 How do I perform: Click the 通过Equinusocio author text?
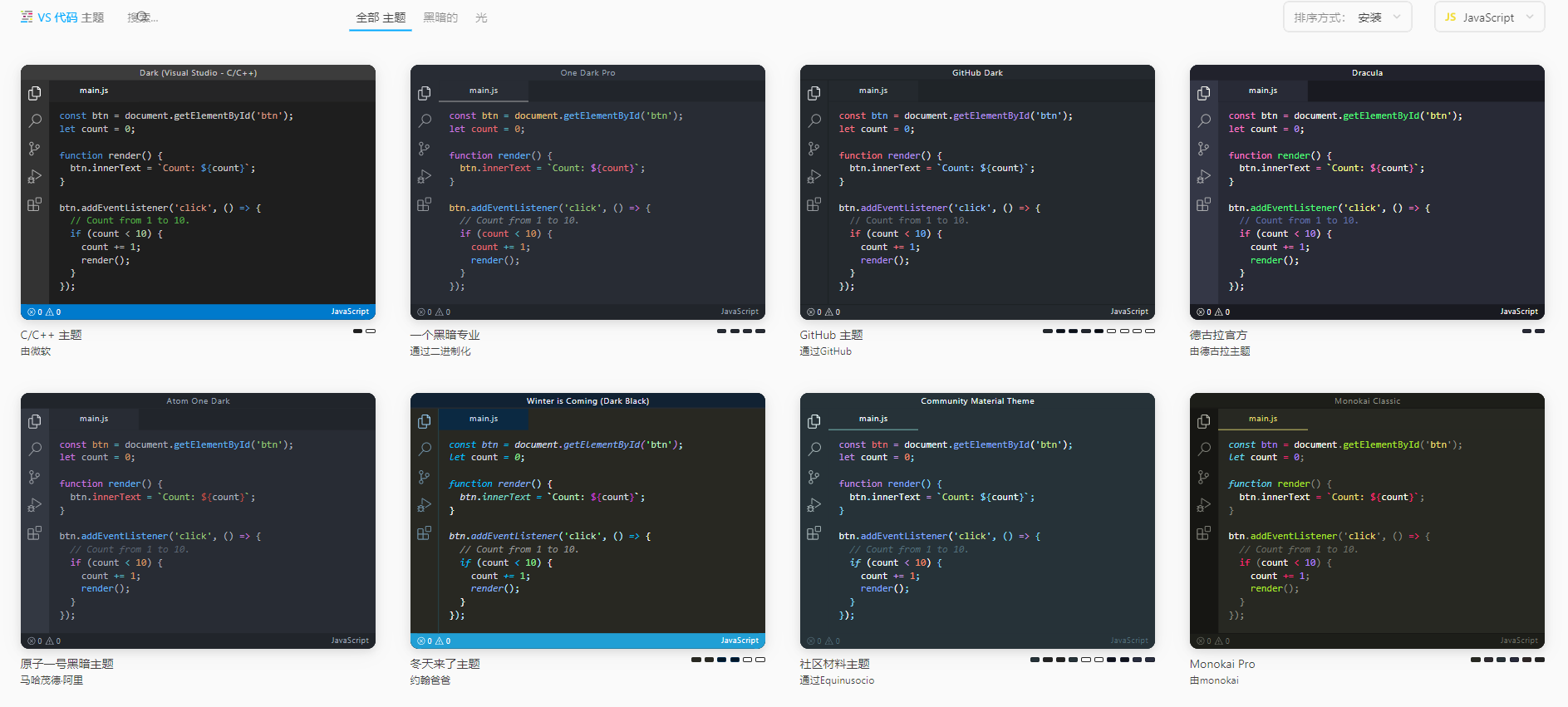[x=837, y=680]
